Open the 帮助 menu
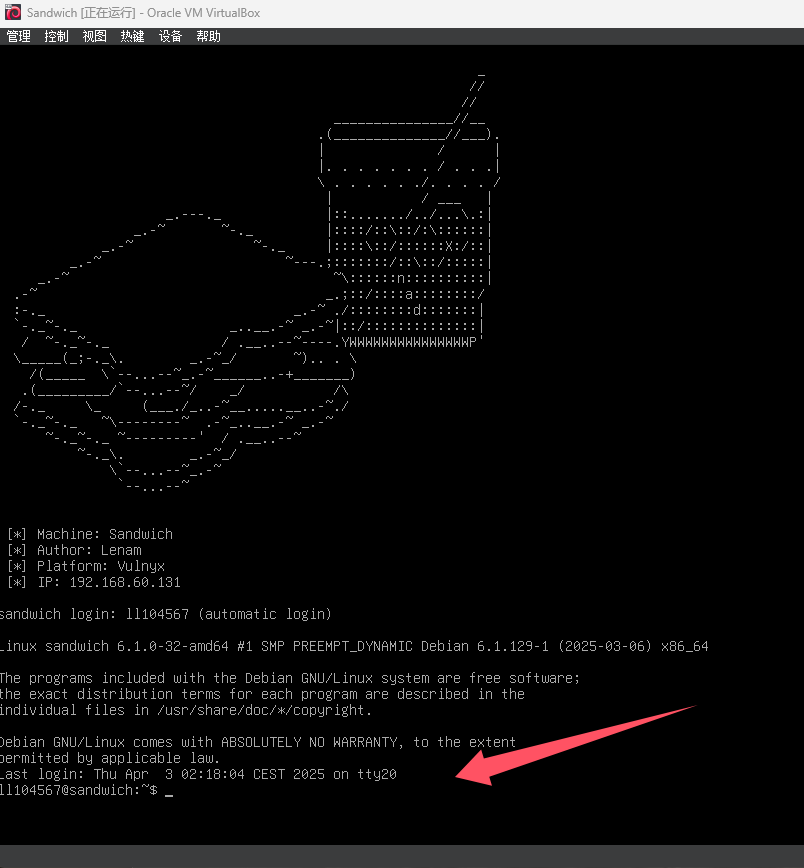 click(208, 36)
